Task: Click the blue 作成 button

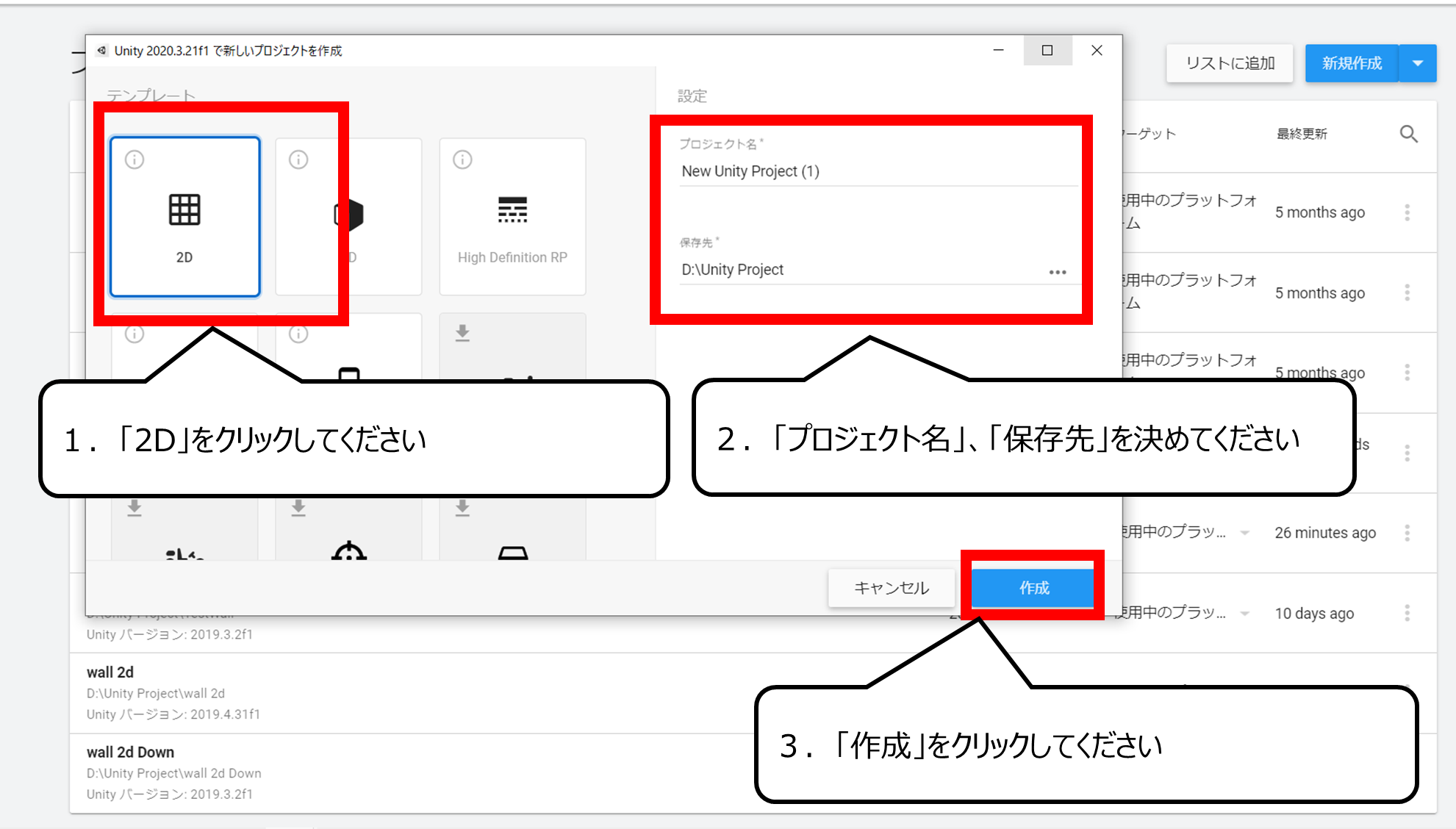Action: (x=1033, y=588)
